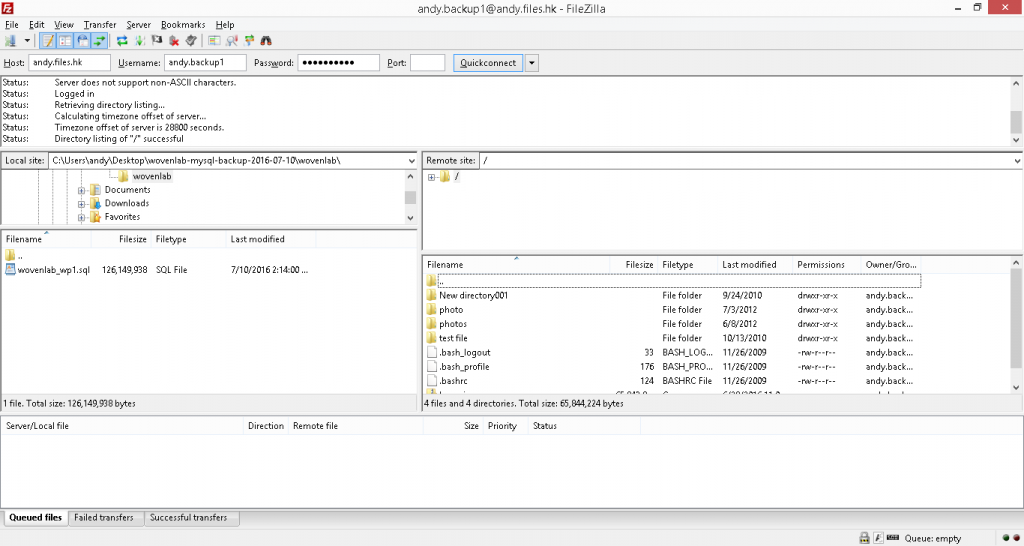
Task: Expand the Favorites tree node
Action: tap(82, 217)
